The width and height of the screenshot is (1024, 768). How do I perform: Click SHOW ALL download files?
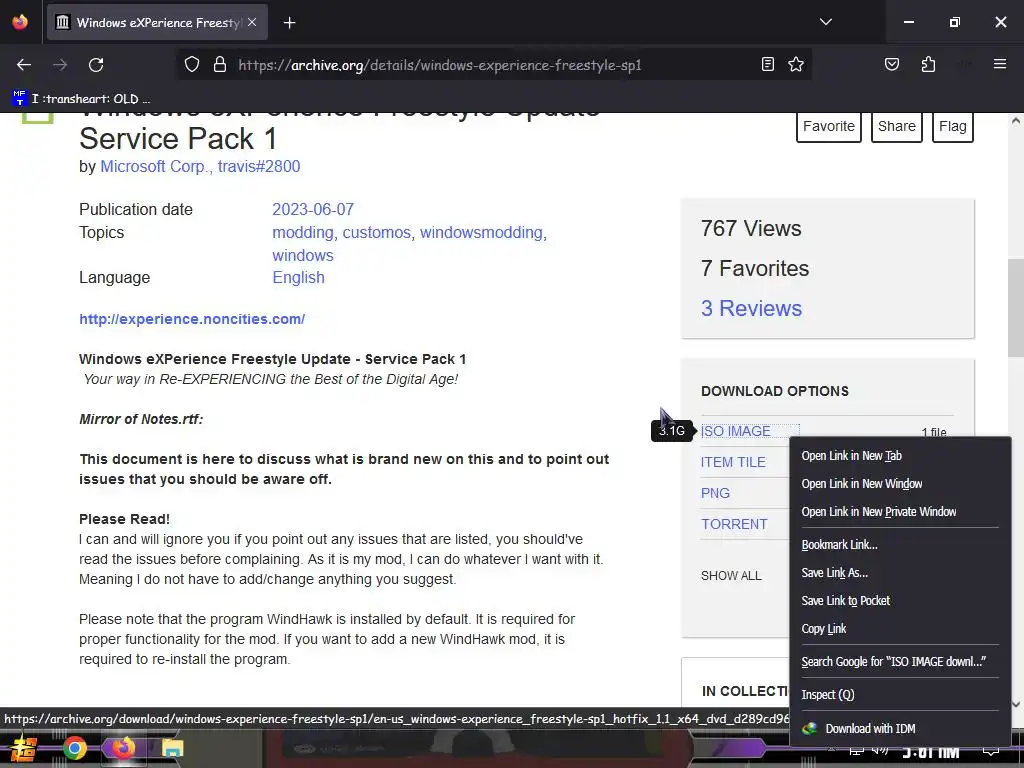(731, 575)
